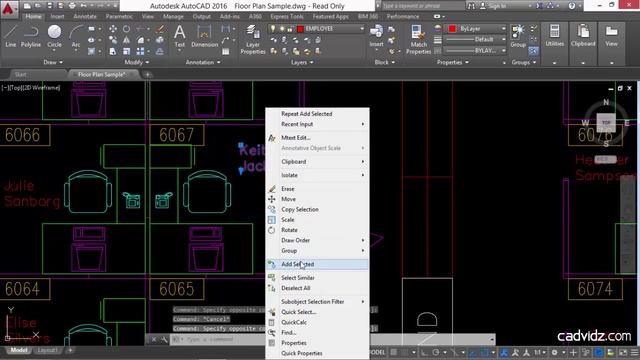
Task: Click the Help question mark icon
Action: pos(572,6)
